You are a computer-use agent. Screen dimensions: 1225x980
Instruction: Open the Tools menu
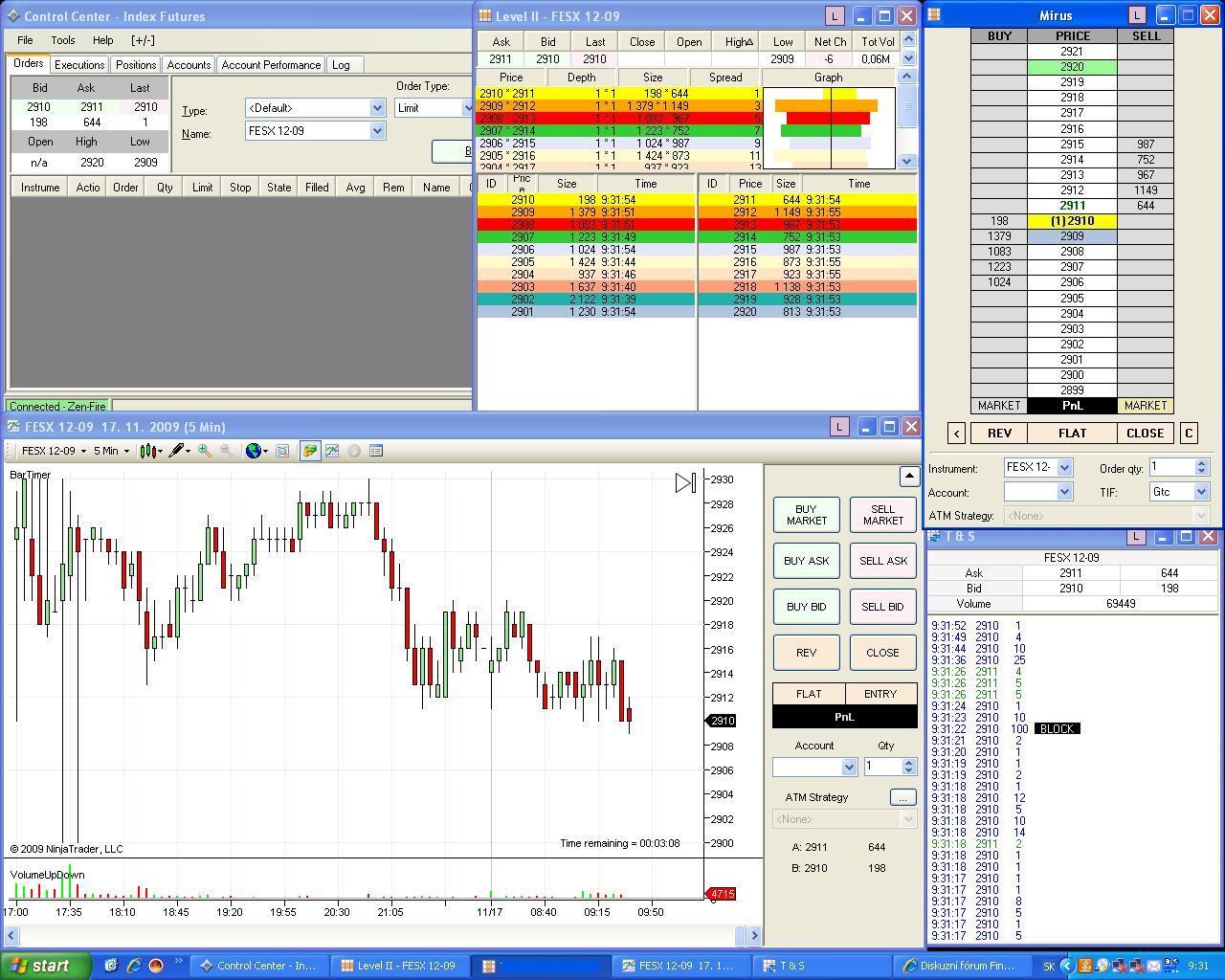pyautogui.click(x=63, y=40)
